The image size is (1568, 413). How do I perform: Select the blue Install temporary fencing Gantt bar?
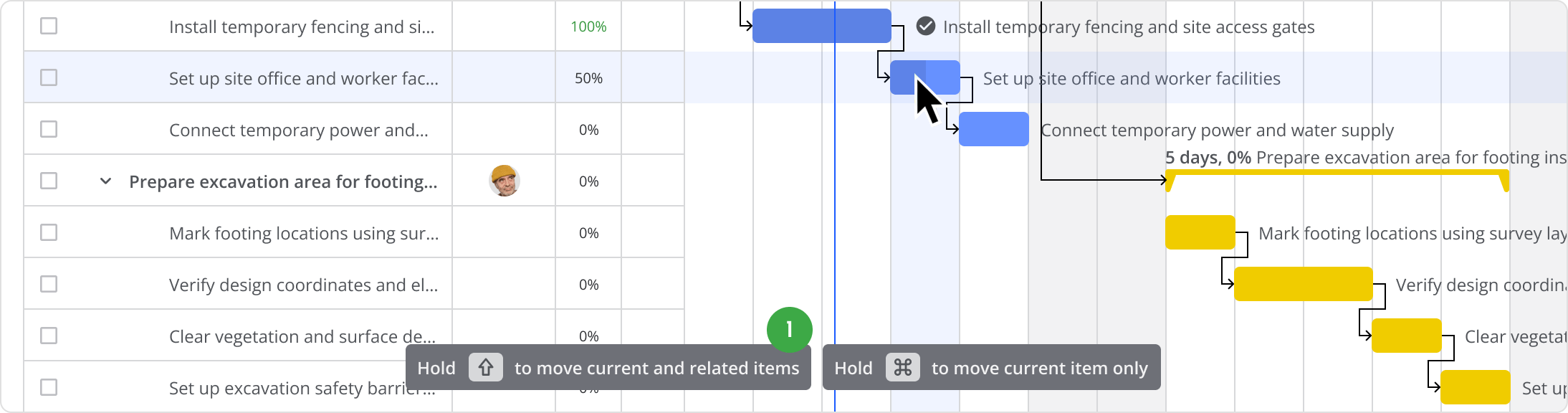point(821,26)
